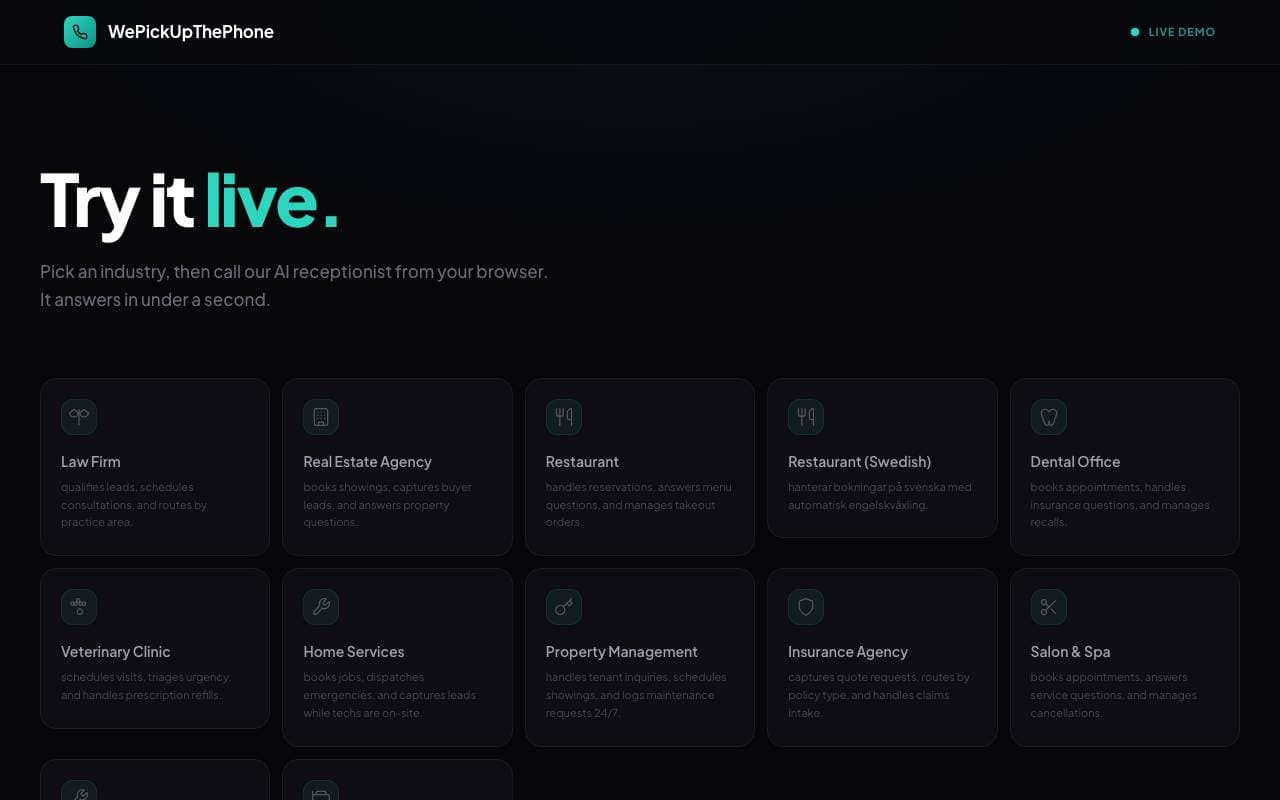Click the Restaurant utensils icon
This screenshot has height=800, width=1280.
564,417
